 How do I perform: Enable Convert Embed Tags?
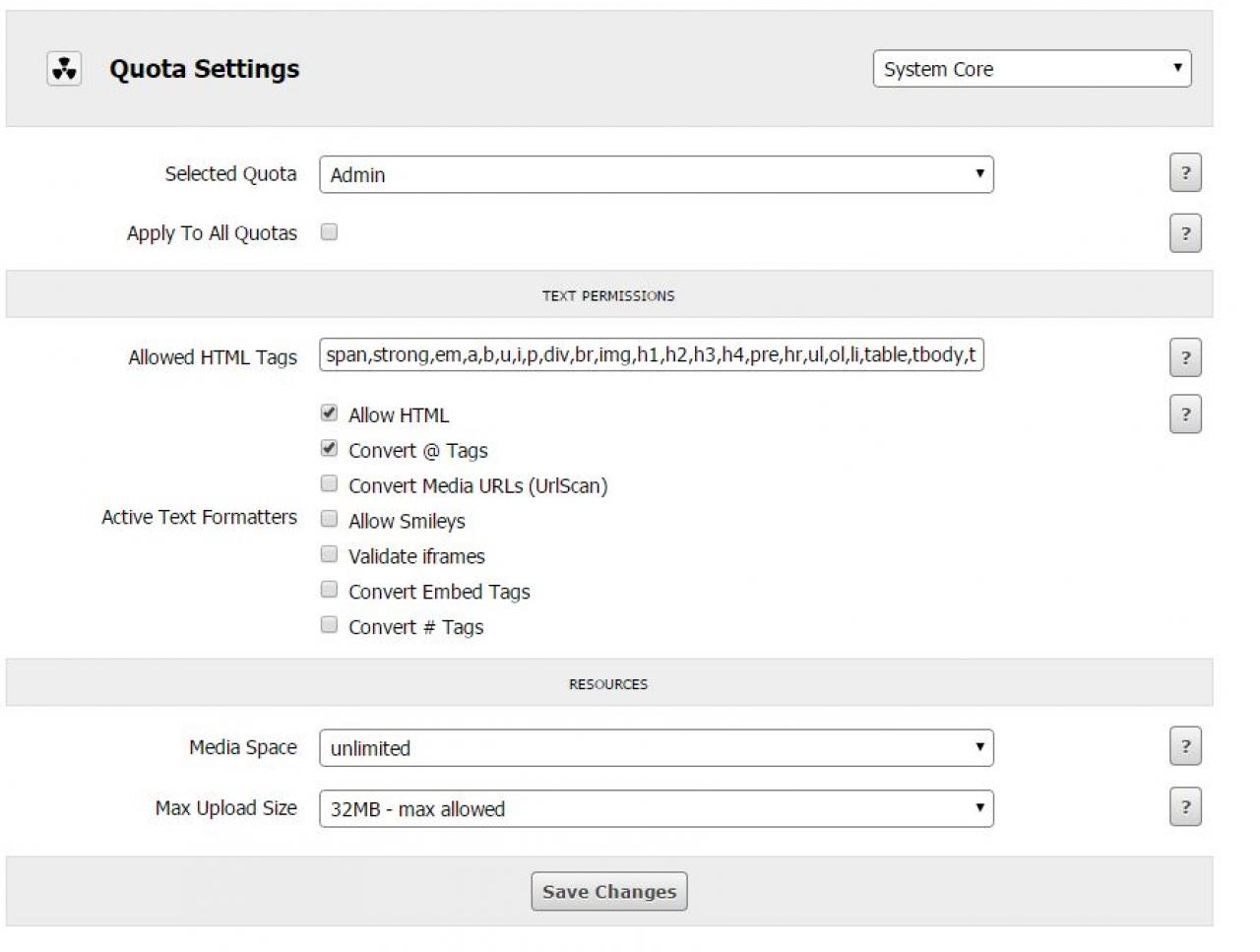click(x=329, y=591)
